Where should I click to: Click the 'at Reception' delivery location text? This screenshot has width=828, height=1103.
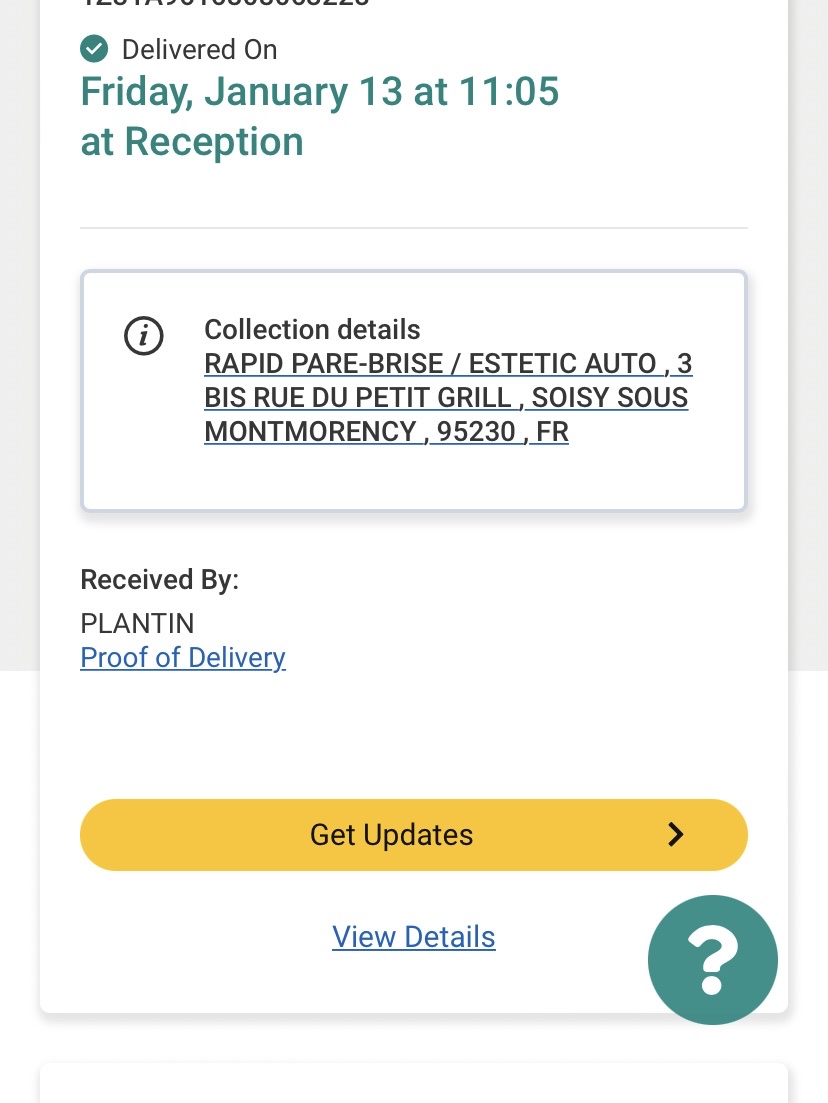pos(191,142)
